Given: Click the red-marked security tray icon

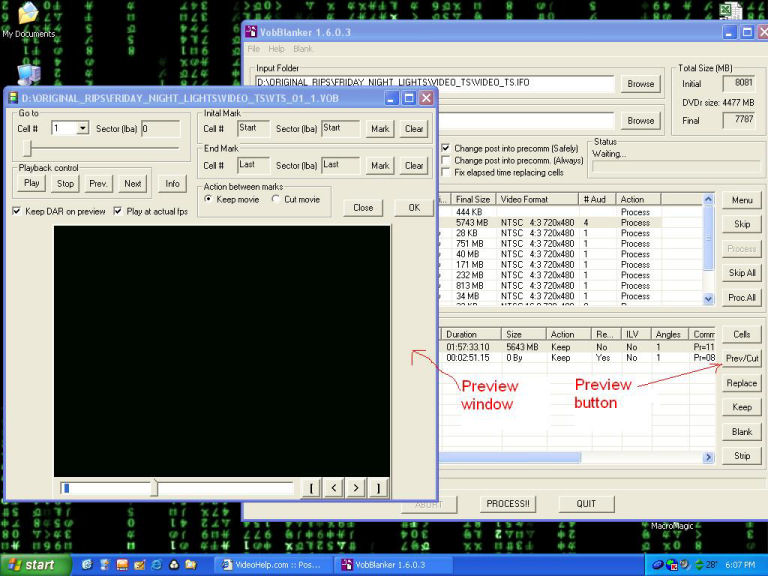Looking at the screenshot, I should coord(672,565).
